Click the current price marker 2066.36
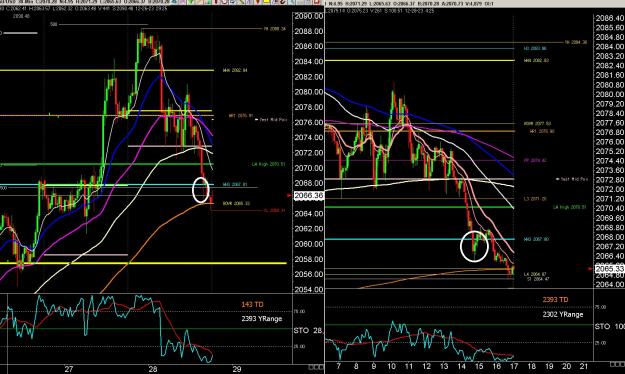Screen dimensions: 625x374 coord(308,195)
